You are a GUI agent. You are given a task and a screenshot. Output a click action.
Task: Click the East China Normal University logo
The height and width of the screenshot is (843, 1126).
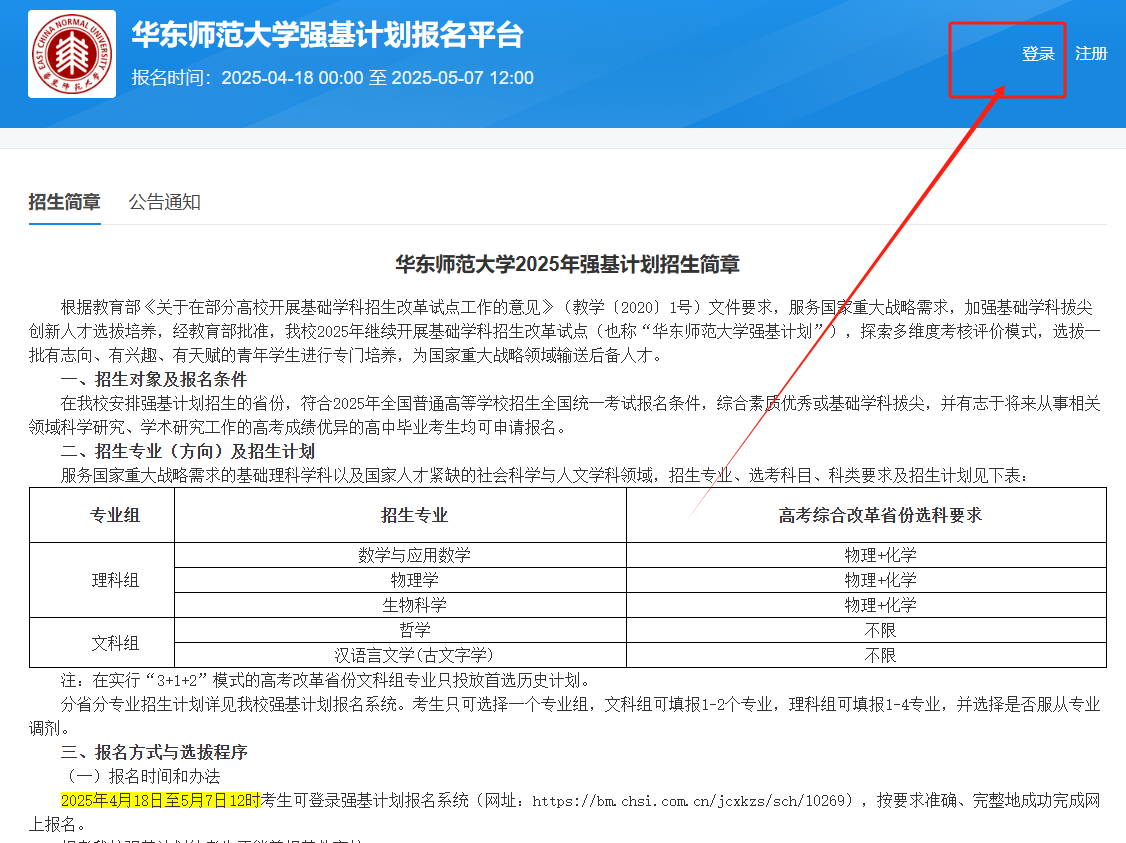tap(72, 54)
